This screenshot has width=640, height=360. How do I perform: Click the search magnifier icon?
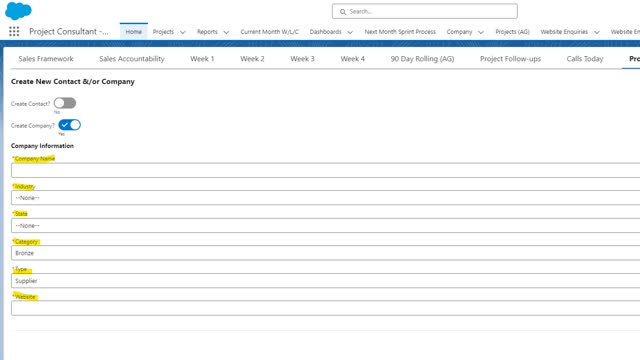343,12
